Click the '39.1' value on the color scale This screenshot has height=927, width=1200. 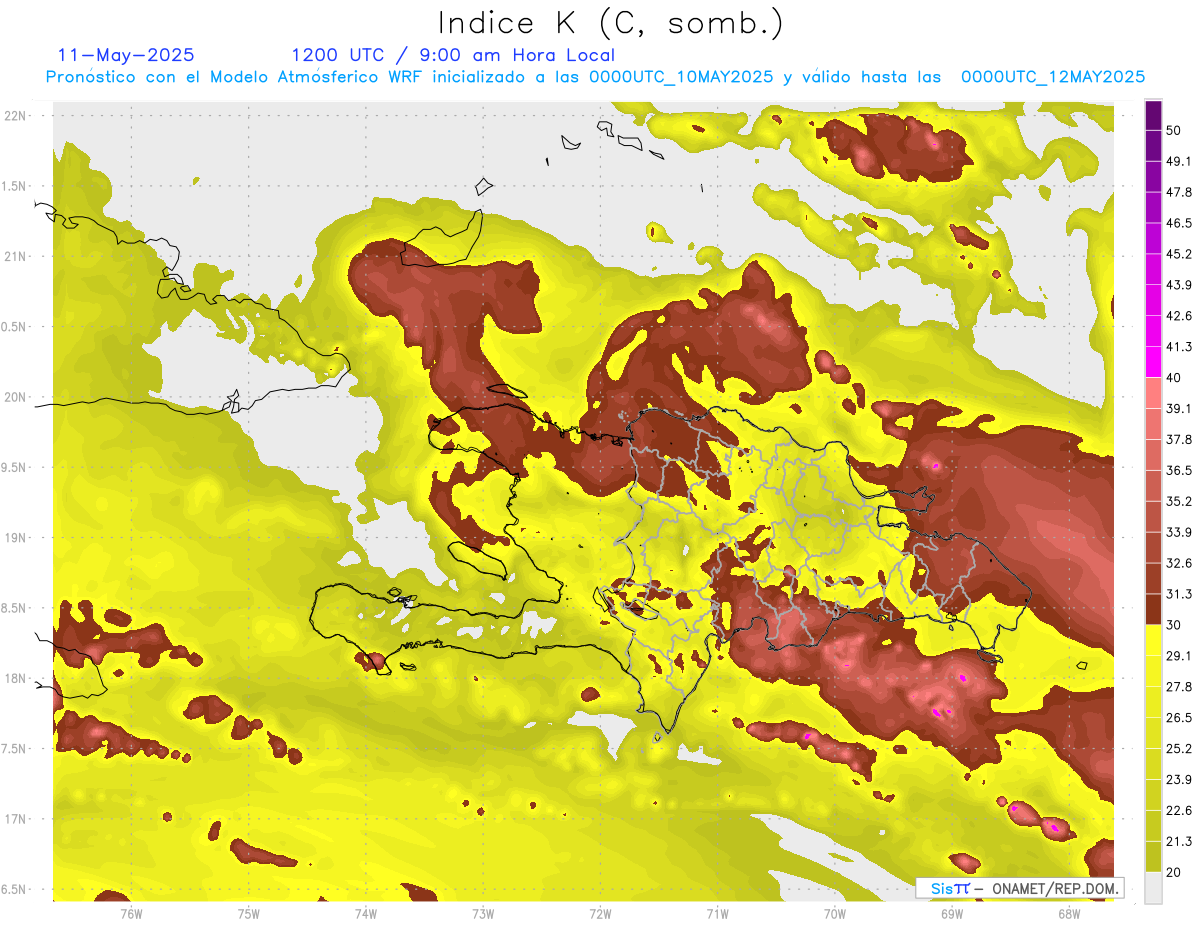pyautogui.click(x=1178, y=409)
